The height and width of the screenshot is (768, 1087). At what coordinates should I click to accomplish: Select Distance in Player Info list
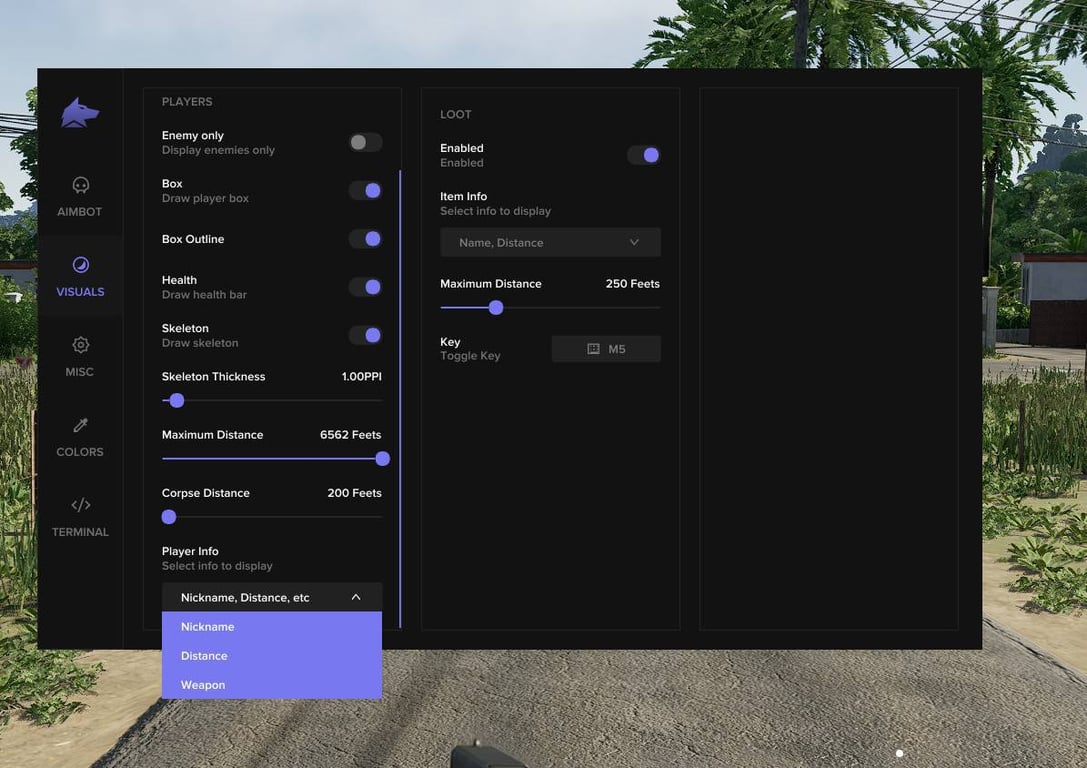pyautogui.click(x=272, y=656)
